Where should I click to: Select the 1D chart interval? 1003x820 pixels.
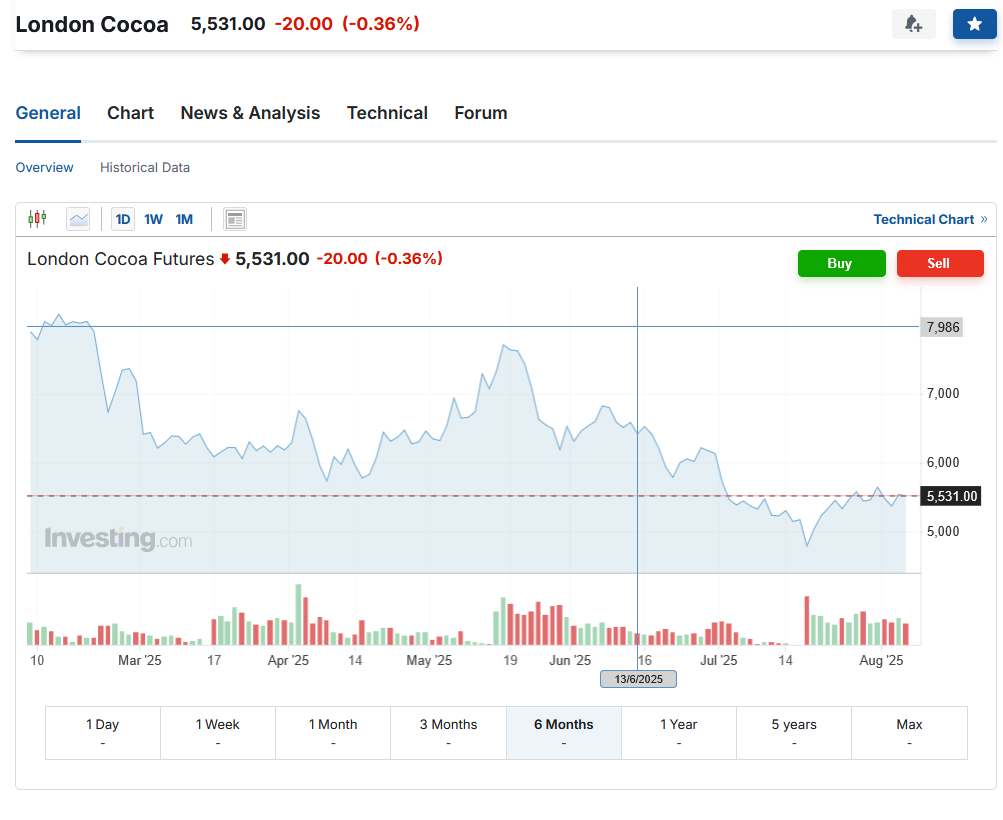123,219
